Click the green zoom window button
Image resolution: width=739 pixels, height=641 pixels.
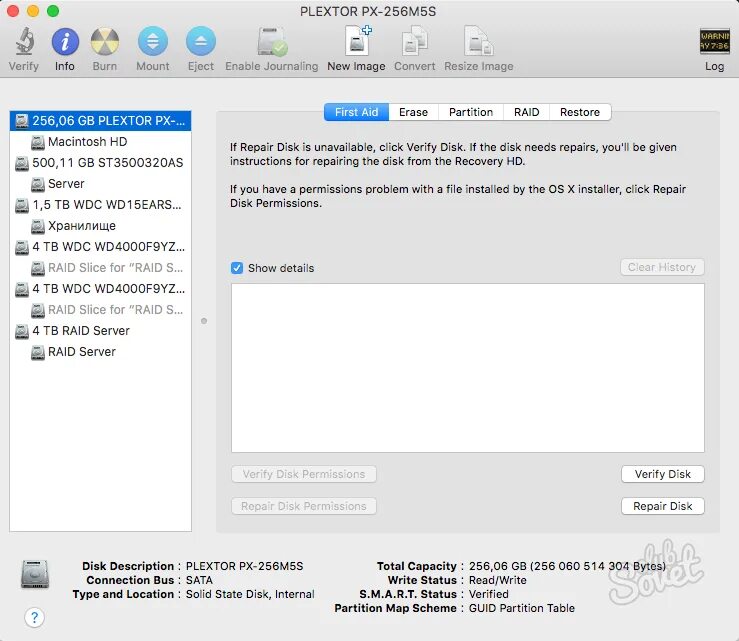click(x=53, y=11)
